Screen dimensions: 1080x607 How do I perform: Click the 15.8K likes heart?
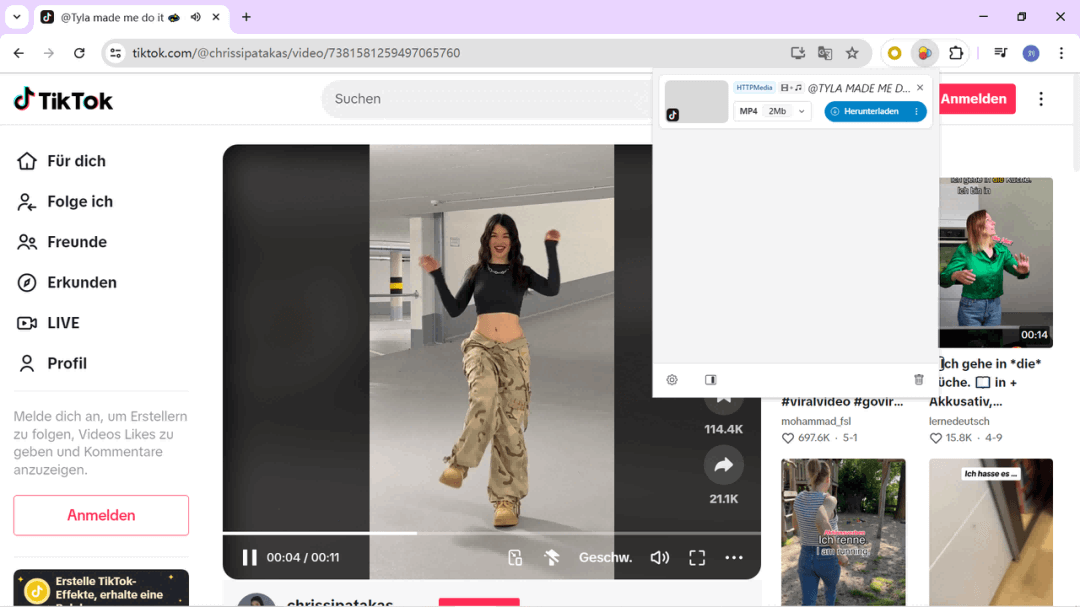[x=935, y=438]
